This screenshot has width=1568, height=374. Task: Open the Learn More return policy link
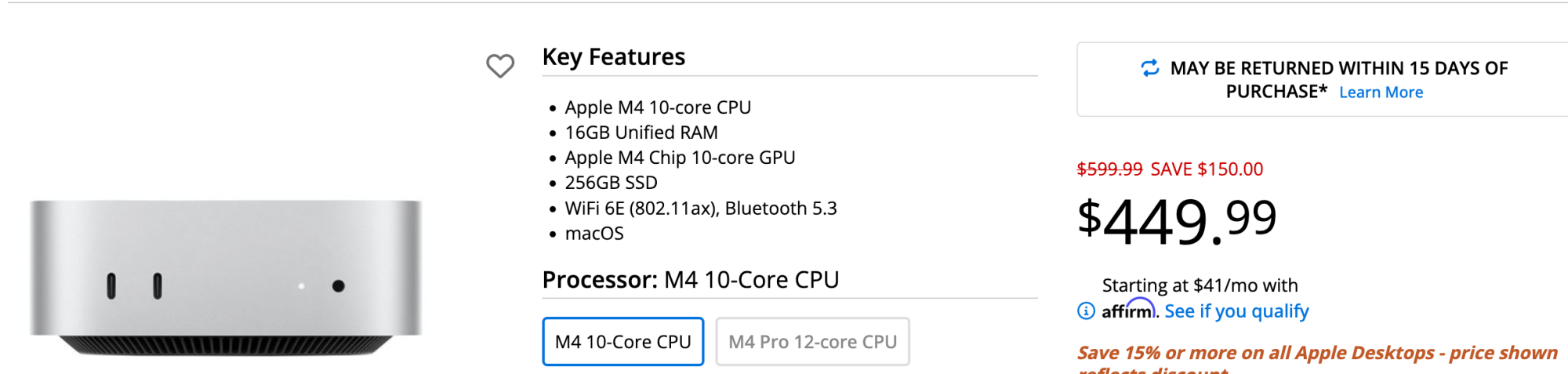pyautogui.click(x=1381, y=93)
